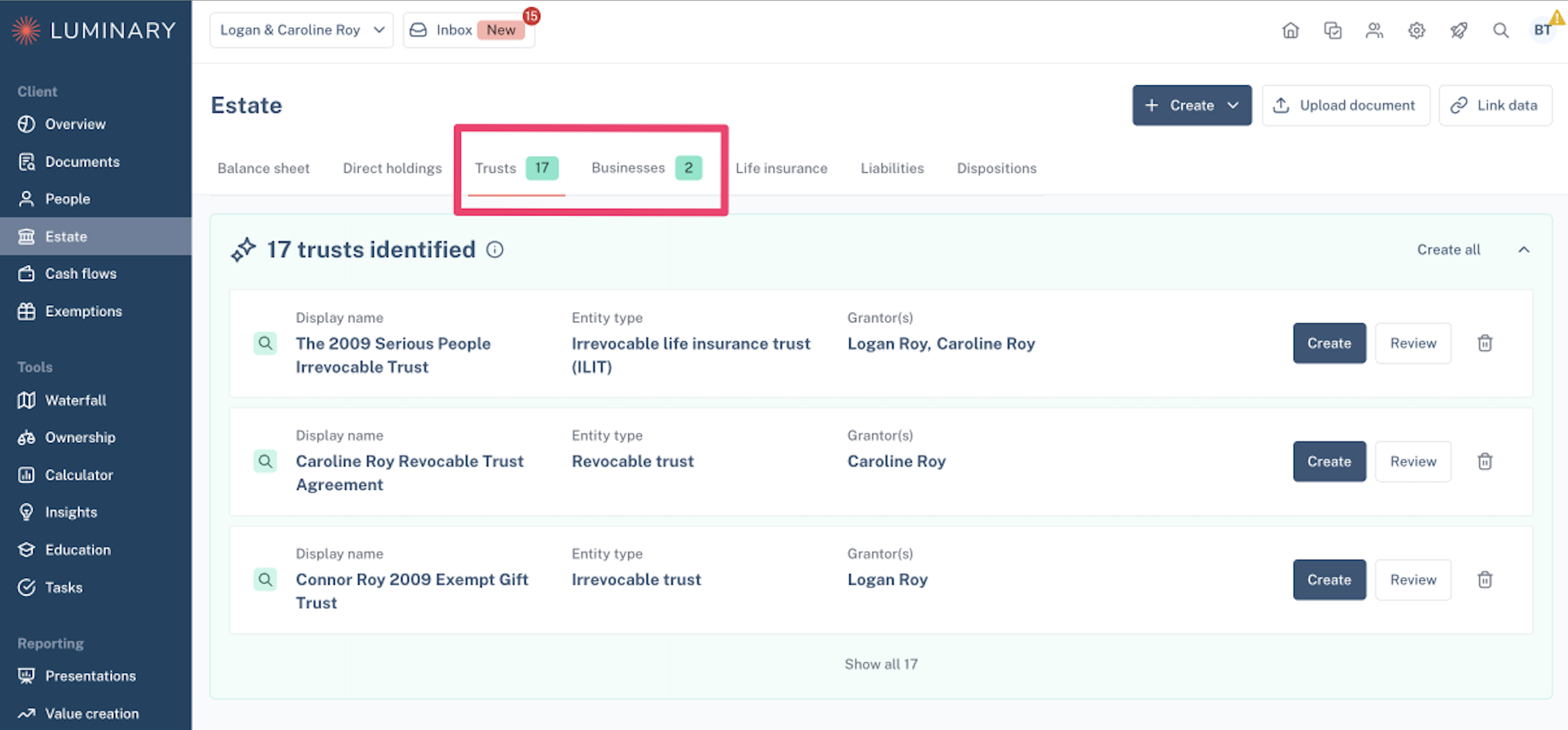Open Value creation under Reporting
Image resolution: width=1568 pixels, height=730 pixels.
[x=96, y=714]
